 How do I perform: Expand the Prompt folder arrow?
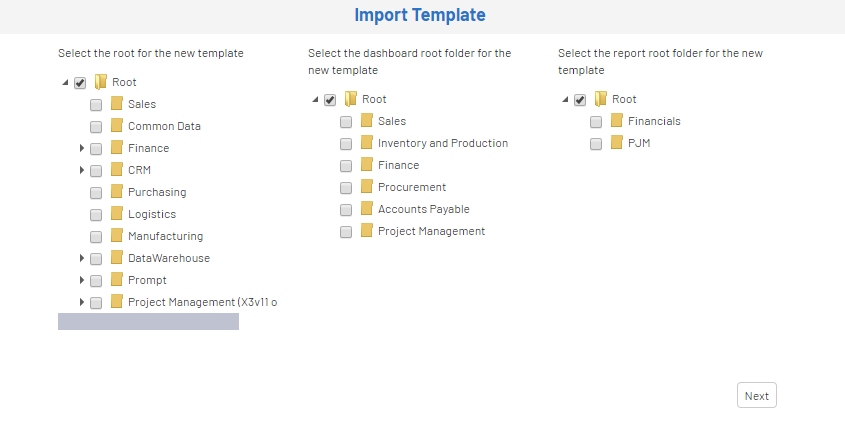[82, 280]
